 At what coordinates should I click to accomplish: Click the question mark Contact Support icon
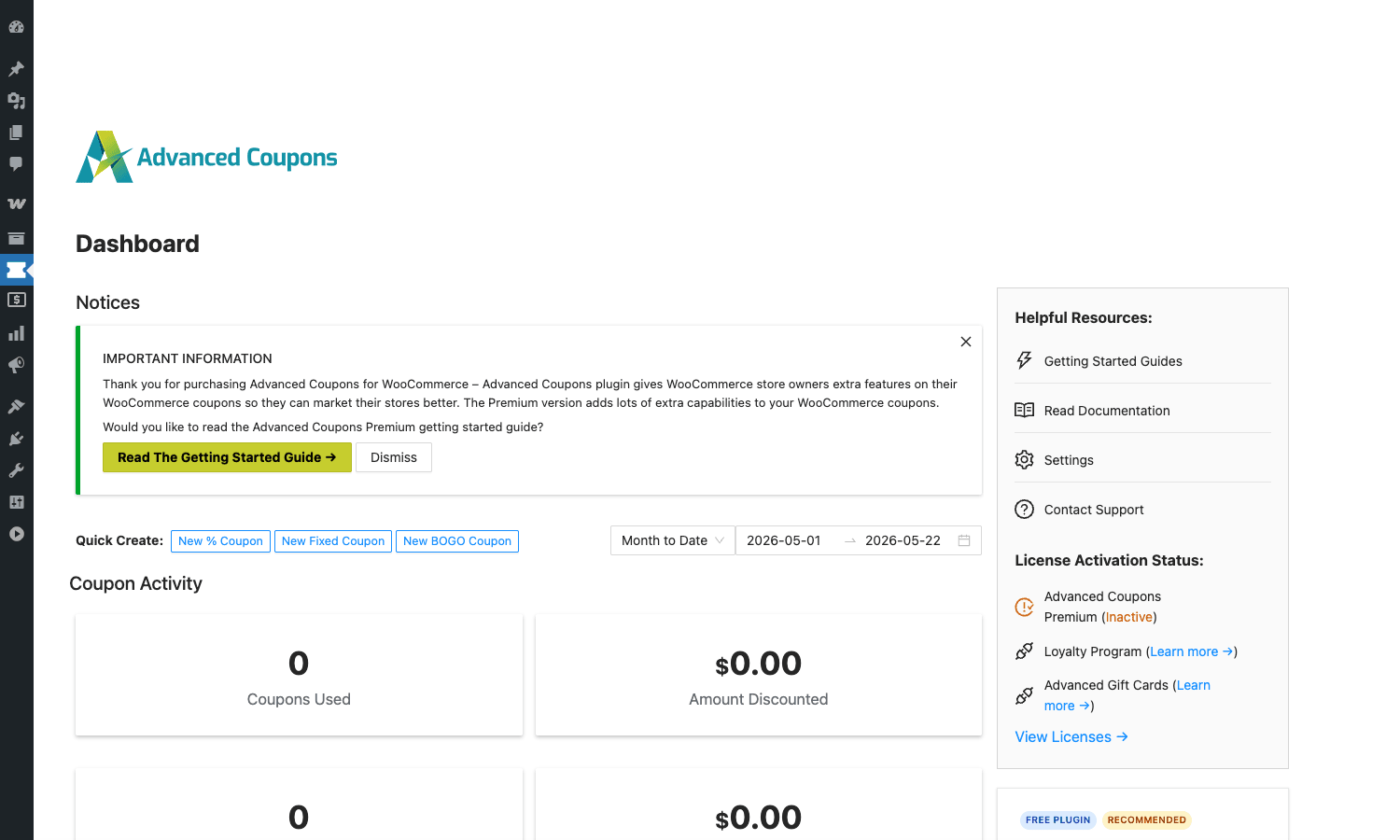pos(1024,509)
